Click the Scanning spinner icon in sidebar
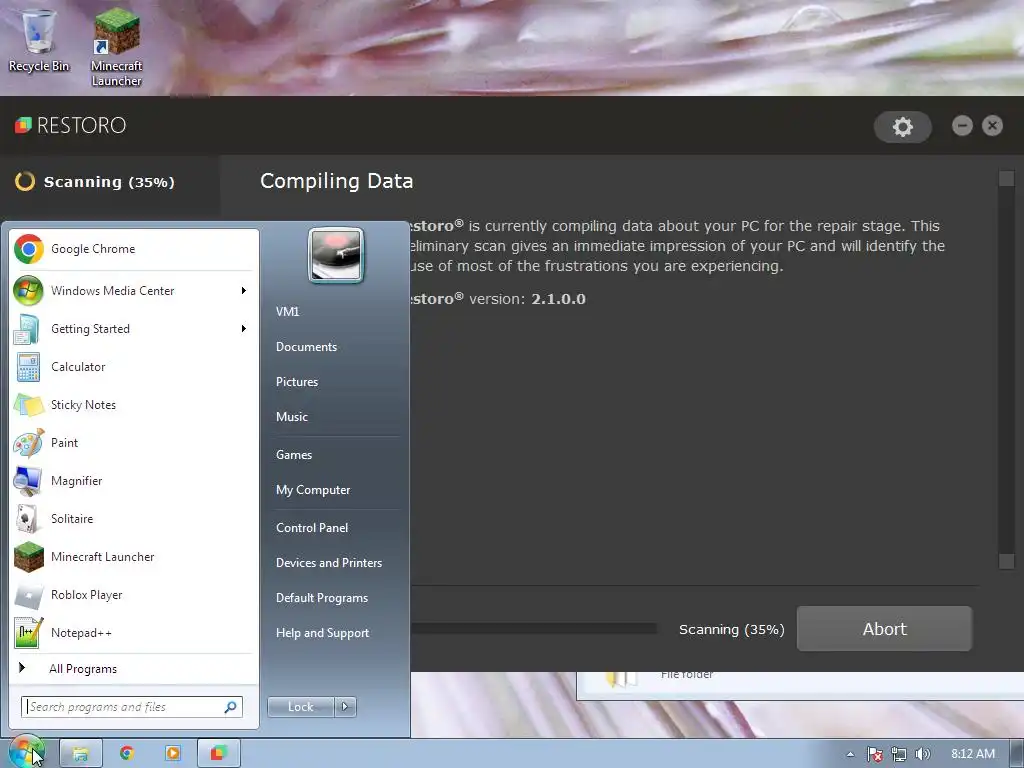Screen dimensions: 1024x768 25,182
